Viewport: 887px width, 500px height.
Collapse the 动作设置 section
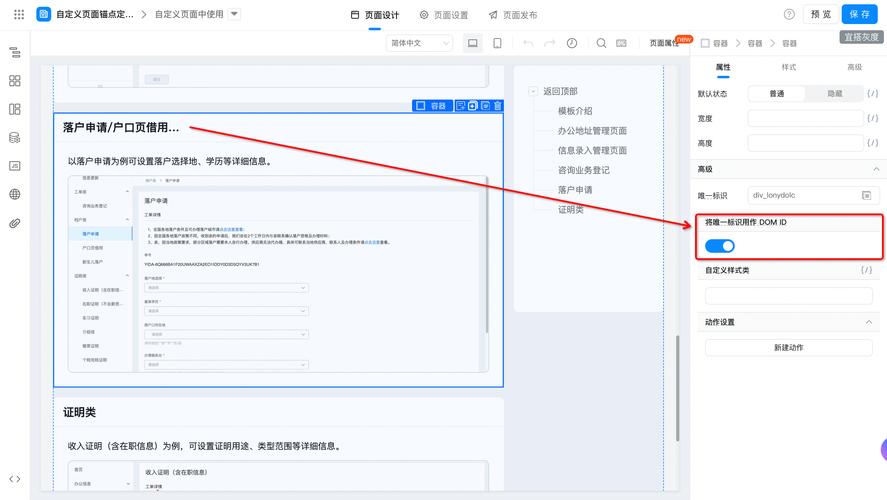pyautogui.click(x=869, y=322)
